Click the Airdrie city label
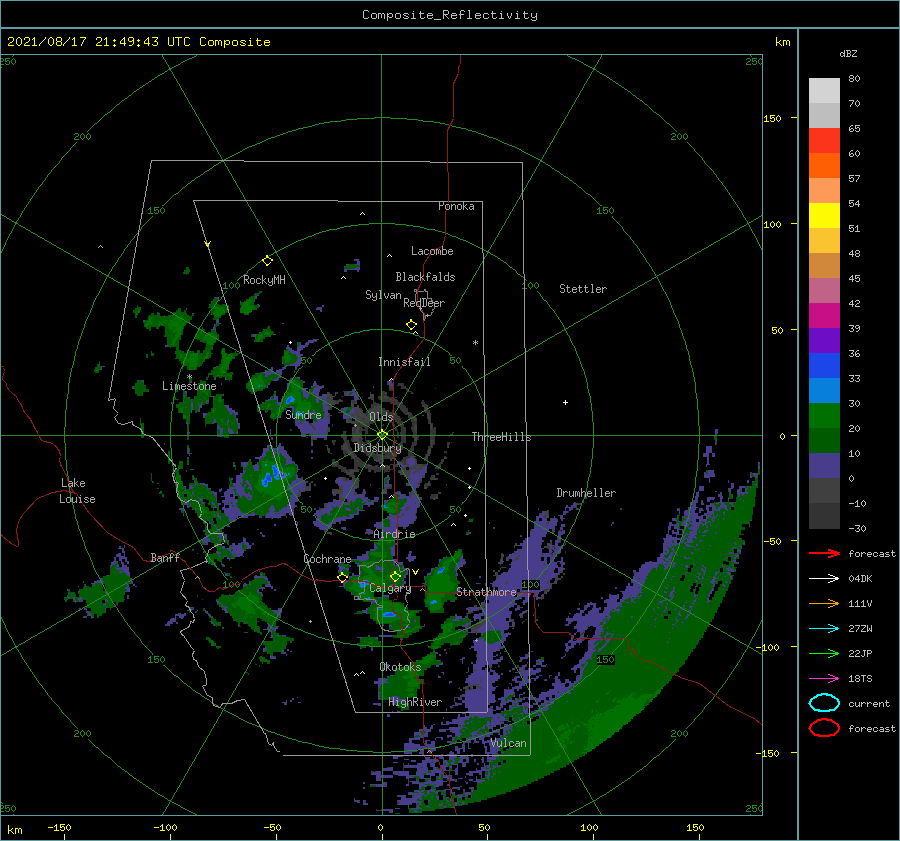This screenshot has width=900, height=841. (394, 534)
